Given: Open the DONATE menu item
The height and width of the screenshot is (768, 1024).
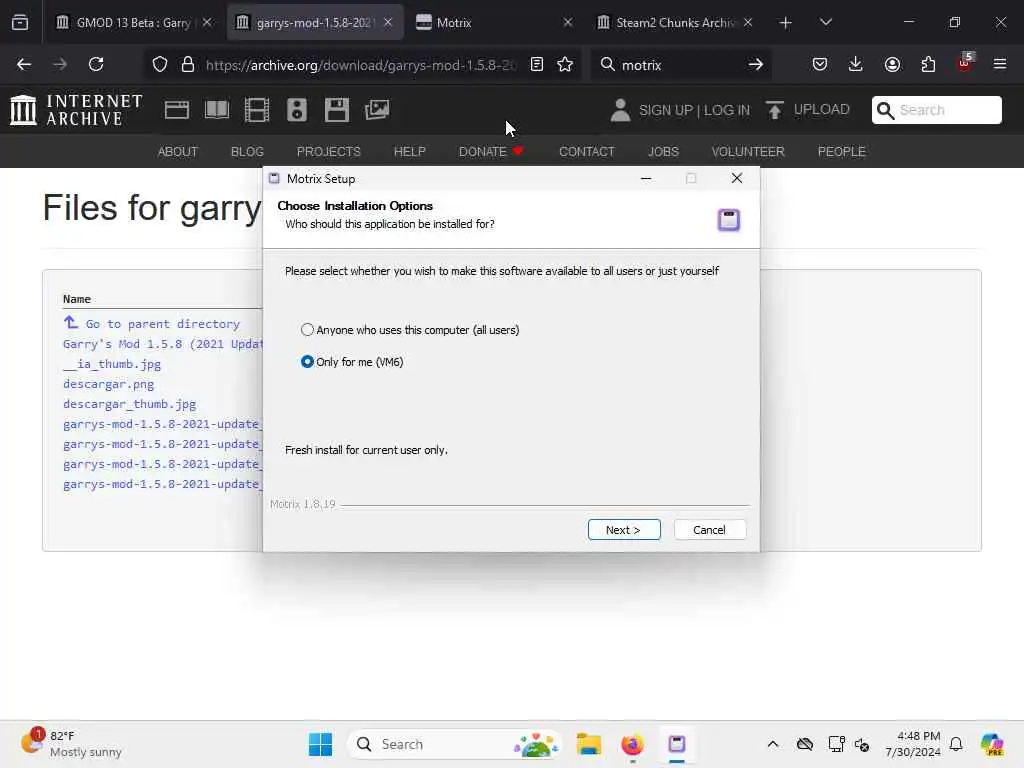Looking at the screenshot, I should click(491, 152).
